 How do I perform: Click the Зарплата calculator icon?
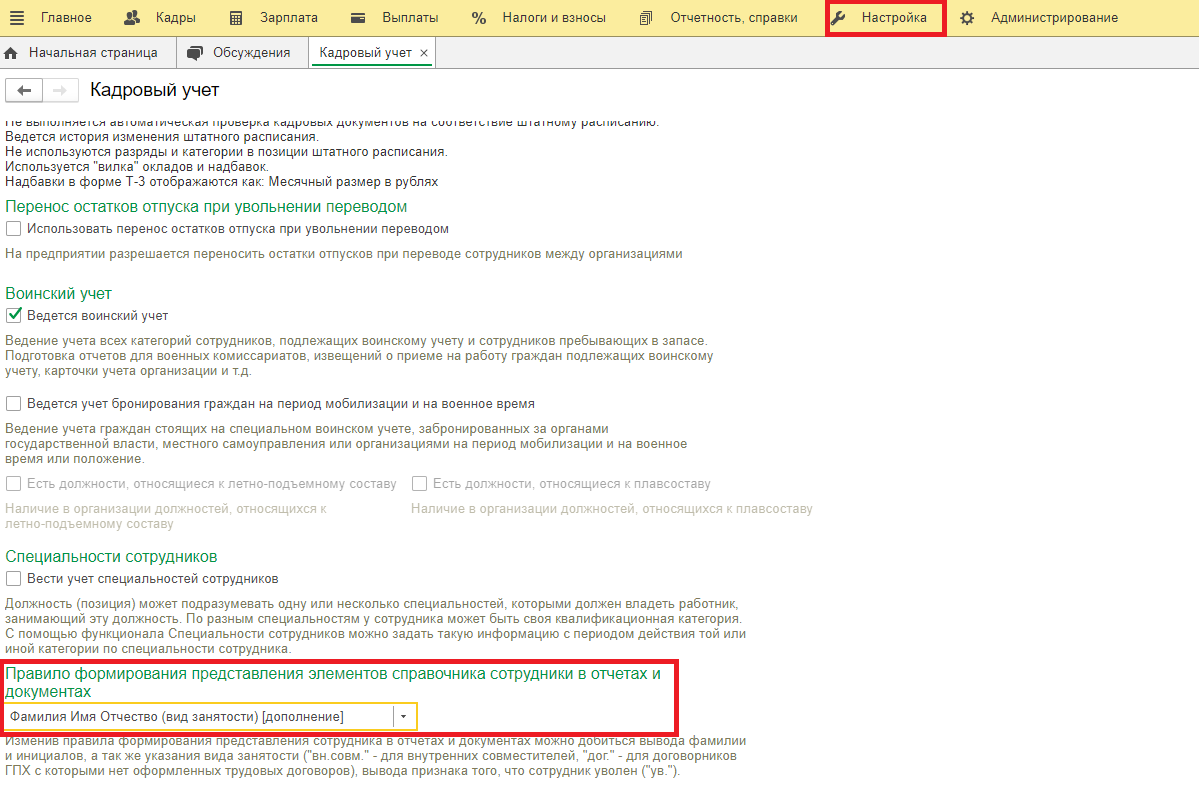click(x=236, y=18)
